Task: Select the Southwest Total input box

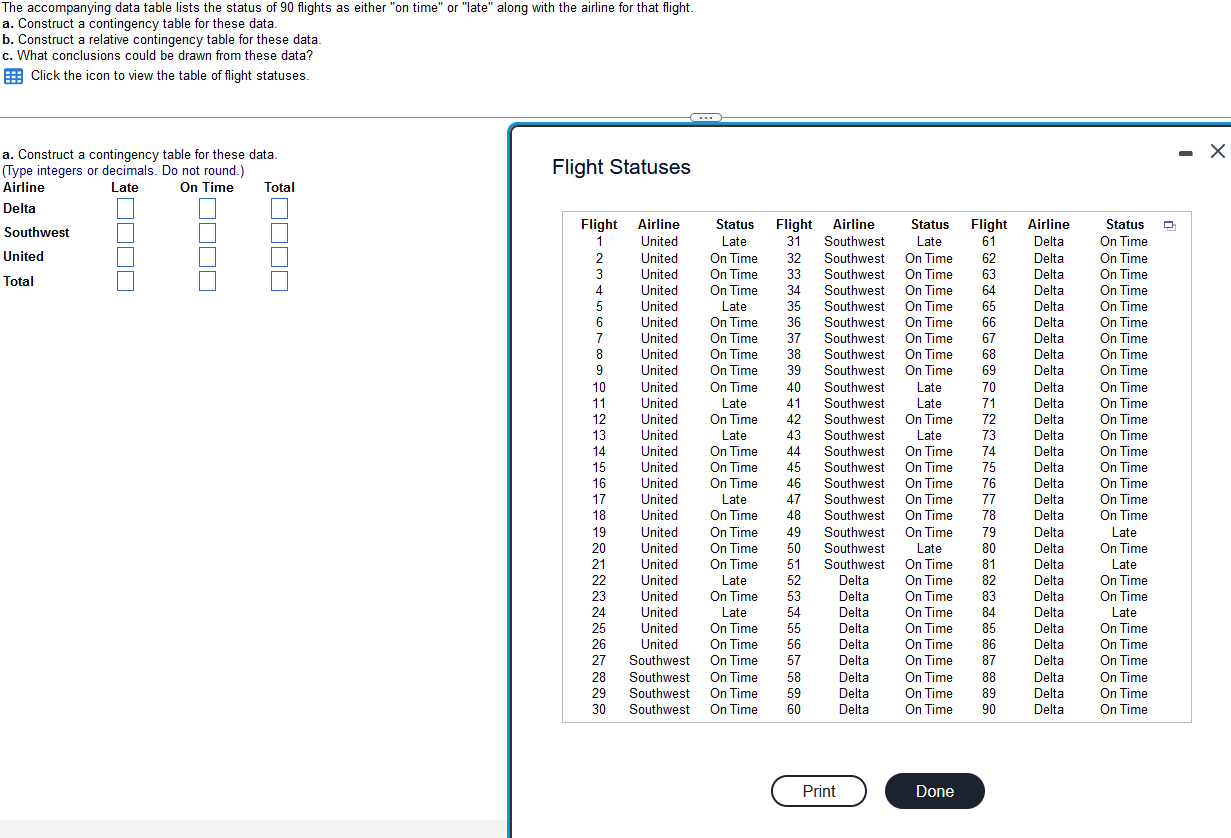Action: click(x=280, y=232)
